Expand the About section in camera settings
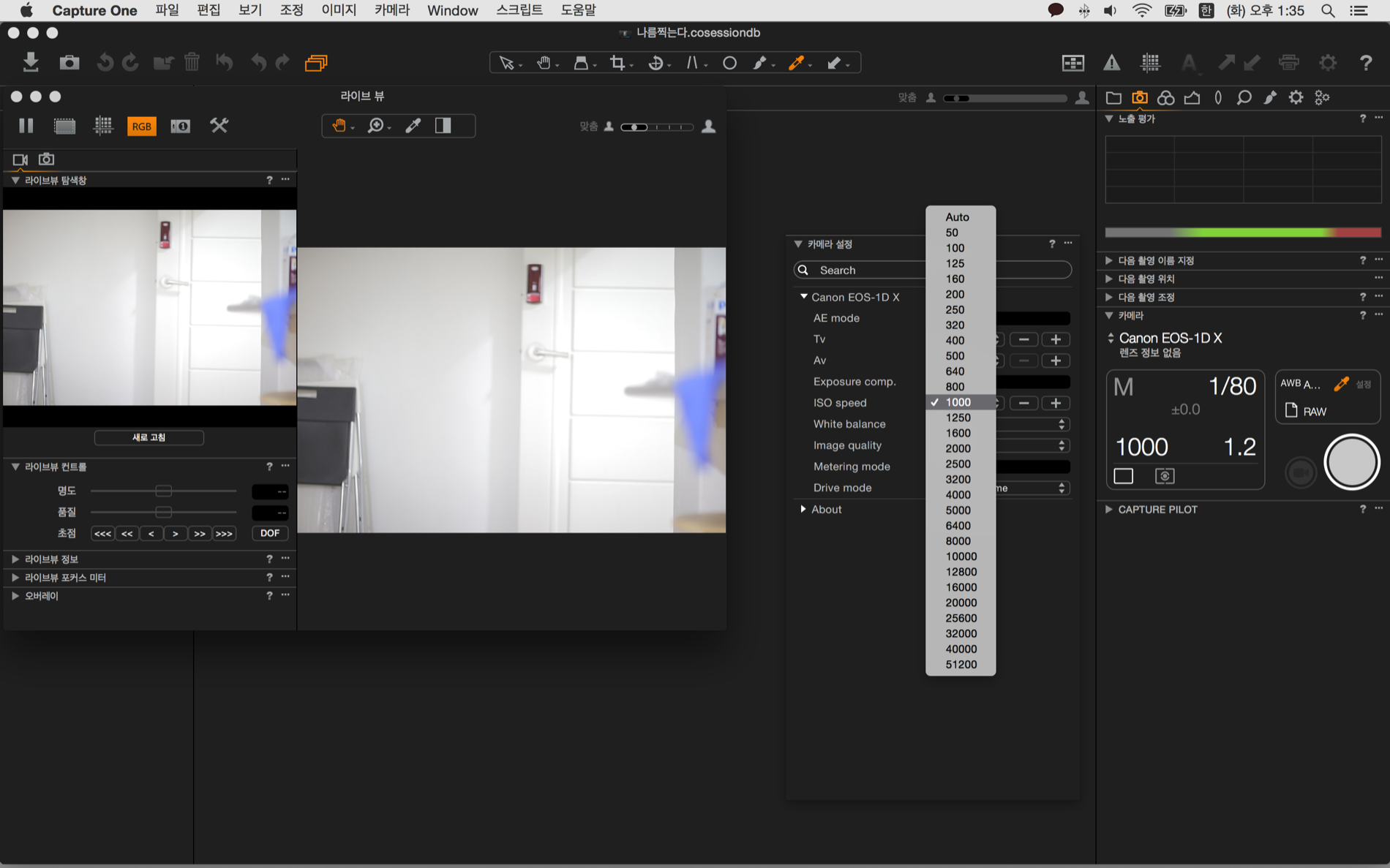The height and width of the screenshot is (868, 1390). (x=804, y=509)
